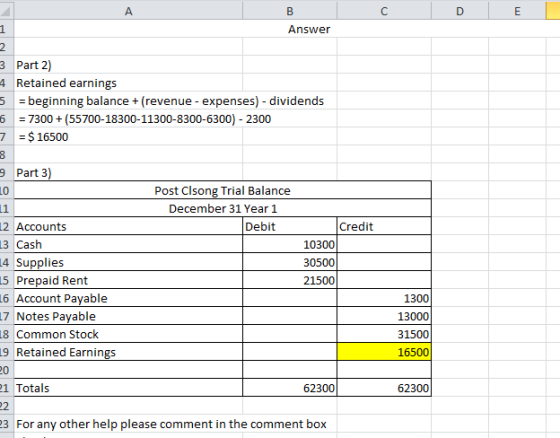The image size is (560, 438).
Task: Select the 'Cash' account cell
Action: coord(128,244)
